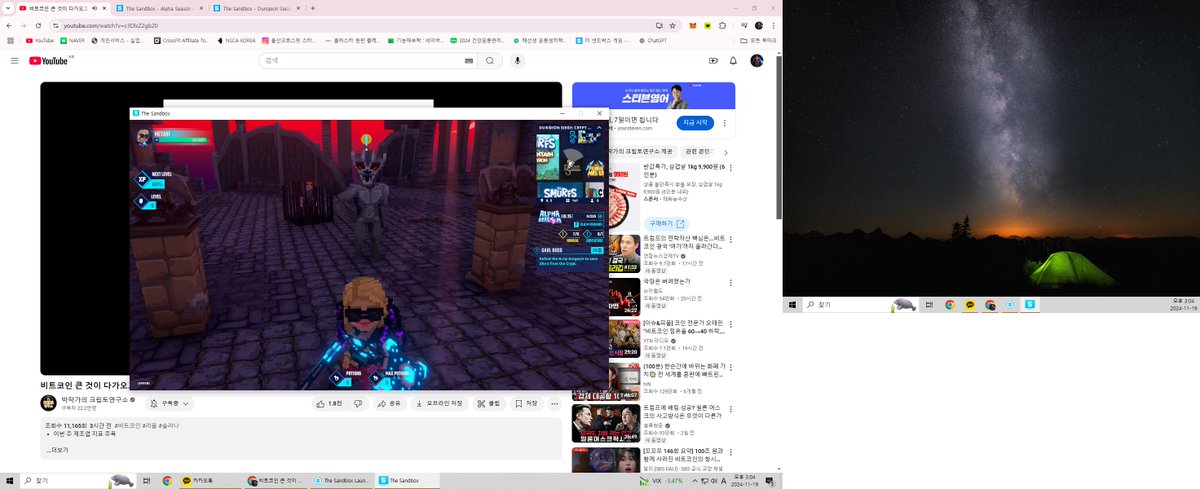Click the Level diamond icon in Sandbox
The width and height of the screenshot is (1200, 489).
click(141, 201)
